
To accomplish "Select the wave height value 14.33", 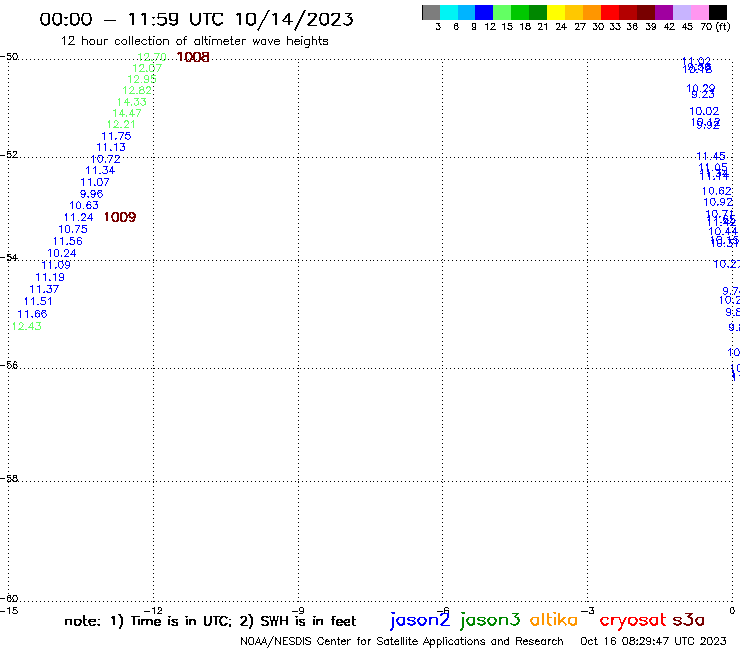I will tap(132, 102).
